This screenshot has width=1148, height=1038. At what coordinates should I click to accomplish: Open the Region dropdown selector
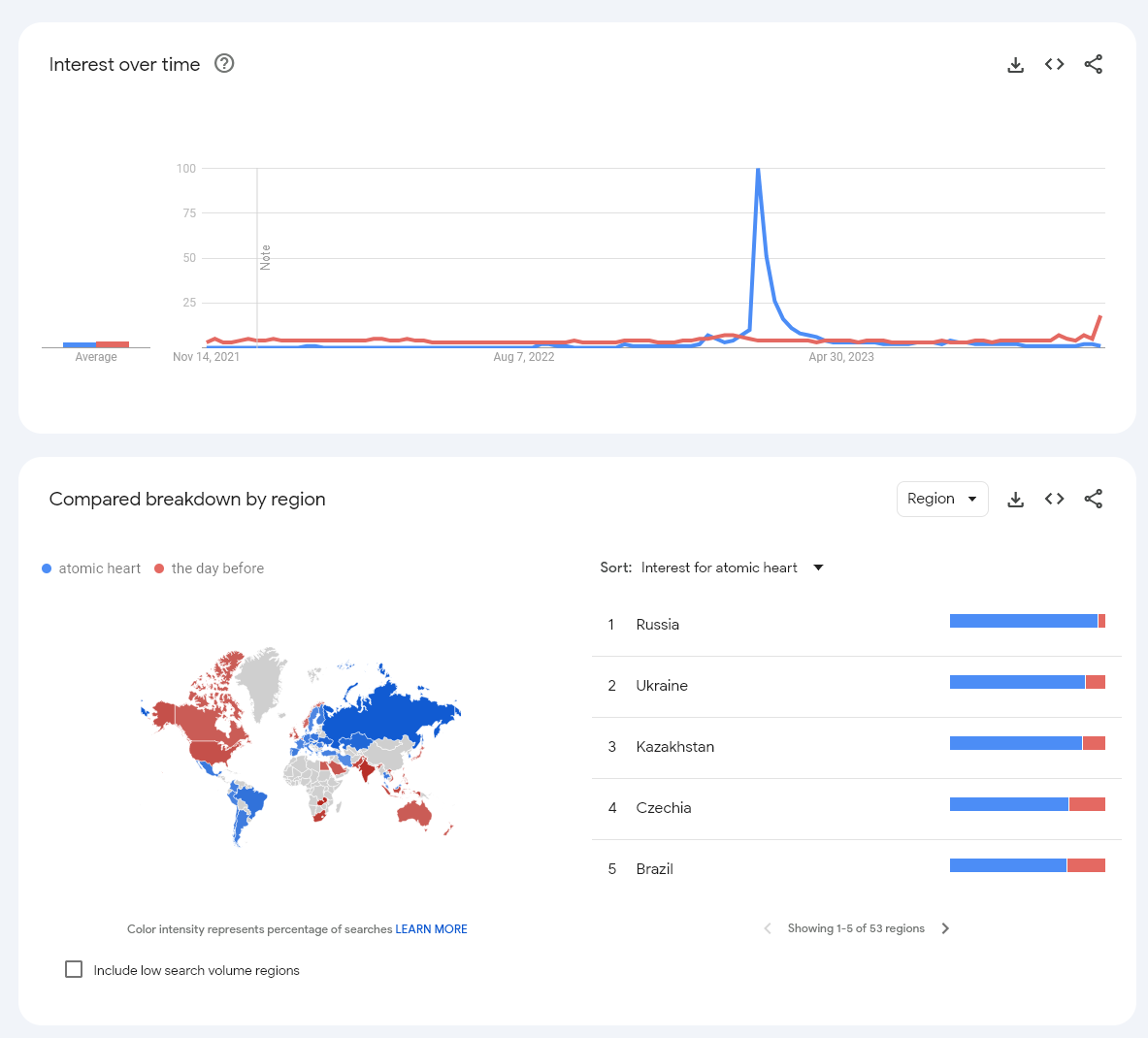point(941,499)
